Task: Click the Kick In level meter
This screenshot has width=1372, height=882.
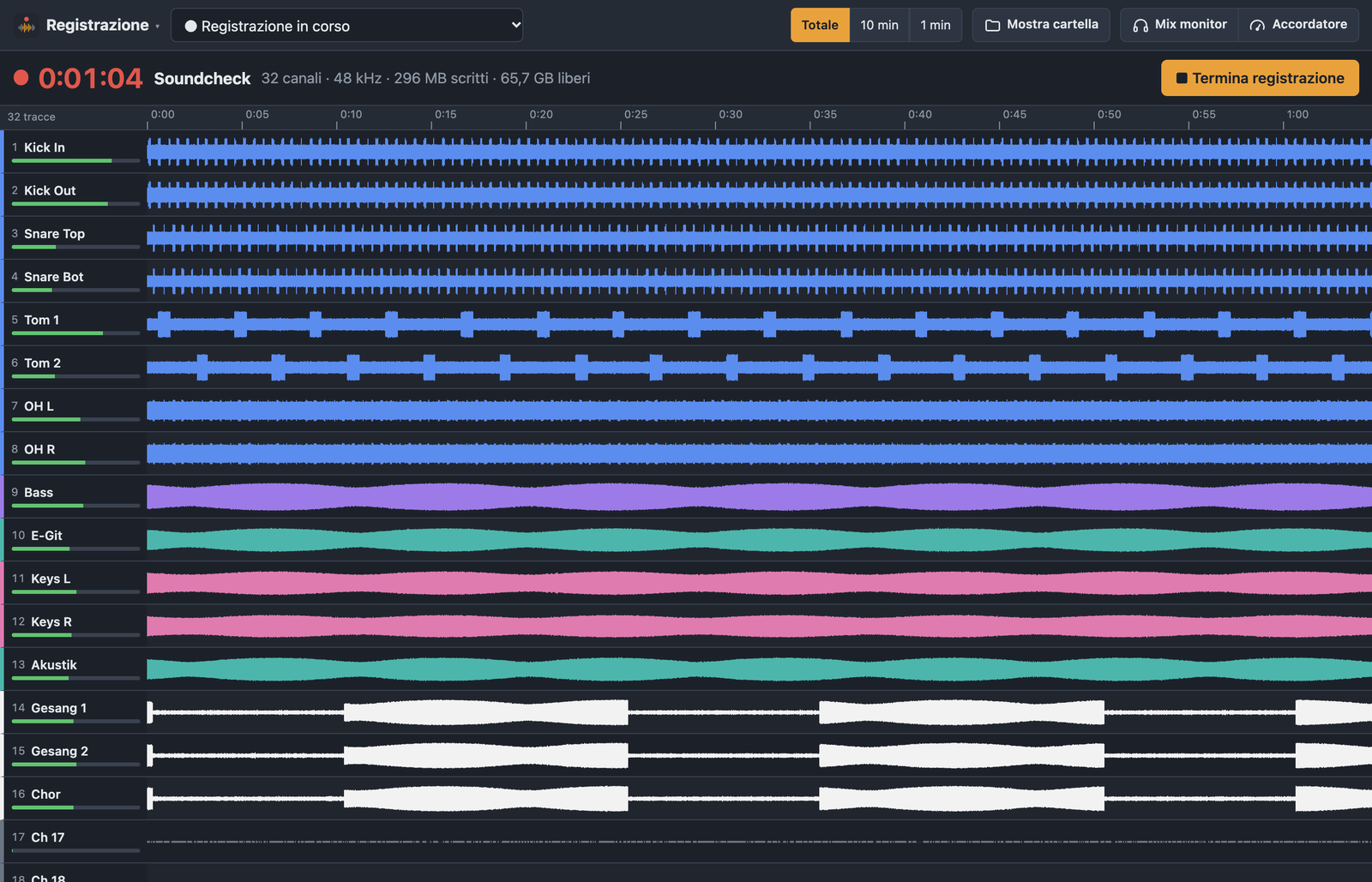Action: 75,161
